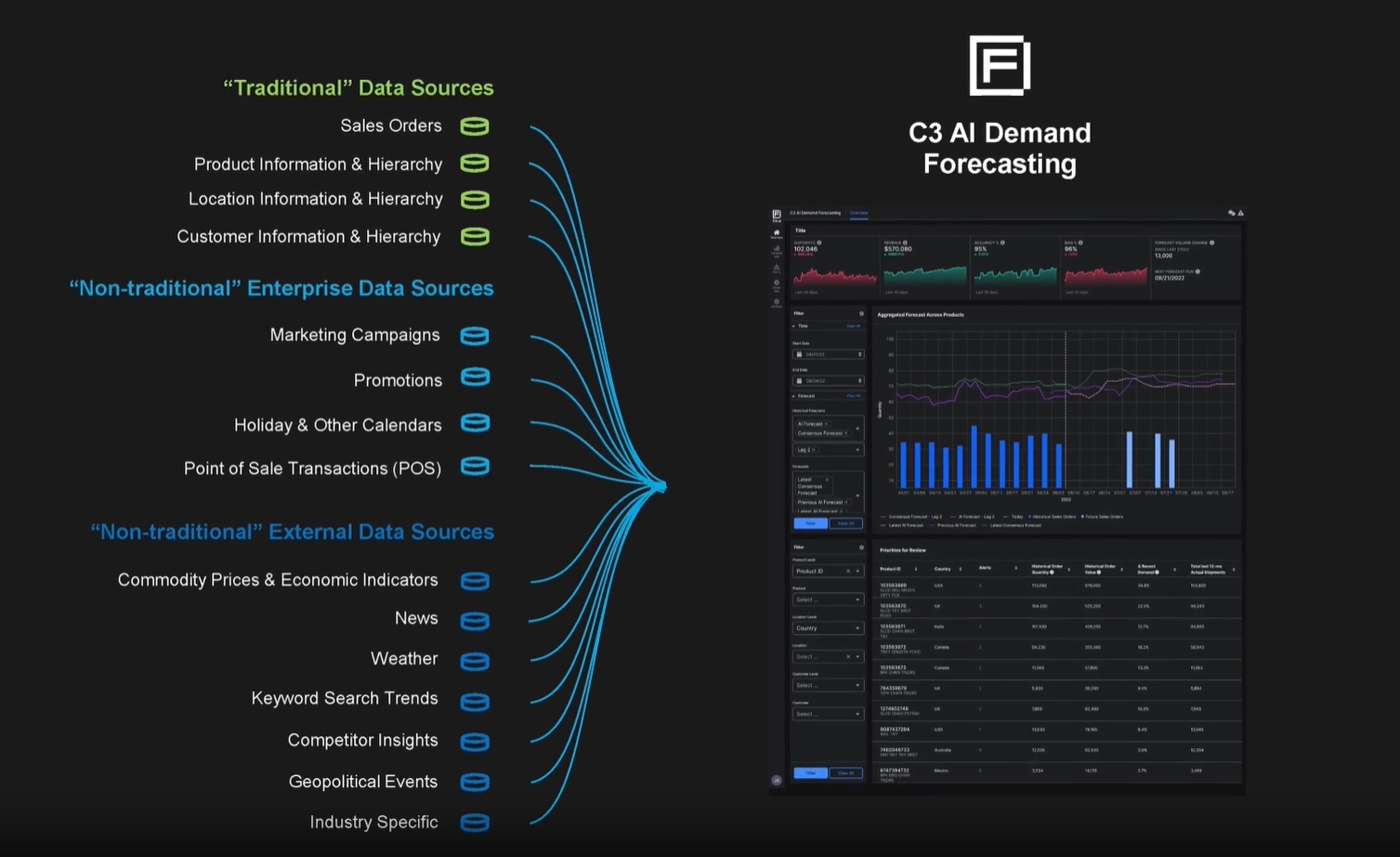Click the Marketing Campaigns database icon
Viewport: 1400px width, 857px height.
(475, 336)
